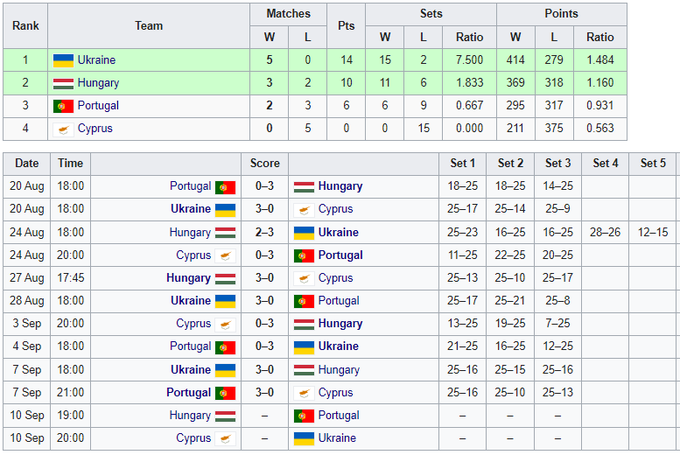Image resolution: width=680 pixels, height=455 pixels.
Task: Click the Set 5 column header
Action: (x=653, y=163)
